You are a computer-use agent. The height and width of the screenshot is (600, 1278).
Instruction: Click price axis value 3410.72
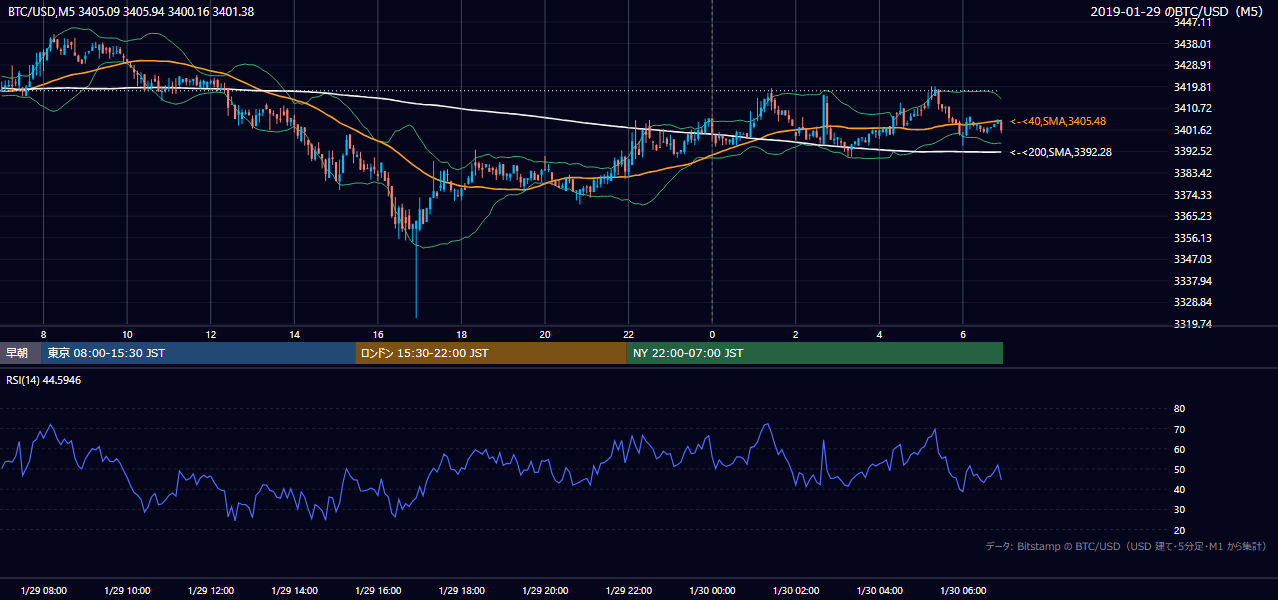tap(1192, 108)
